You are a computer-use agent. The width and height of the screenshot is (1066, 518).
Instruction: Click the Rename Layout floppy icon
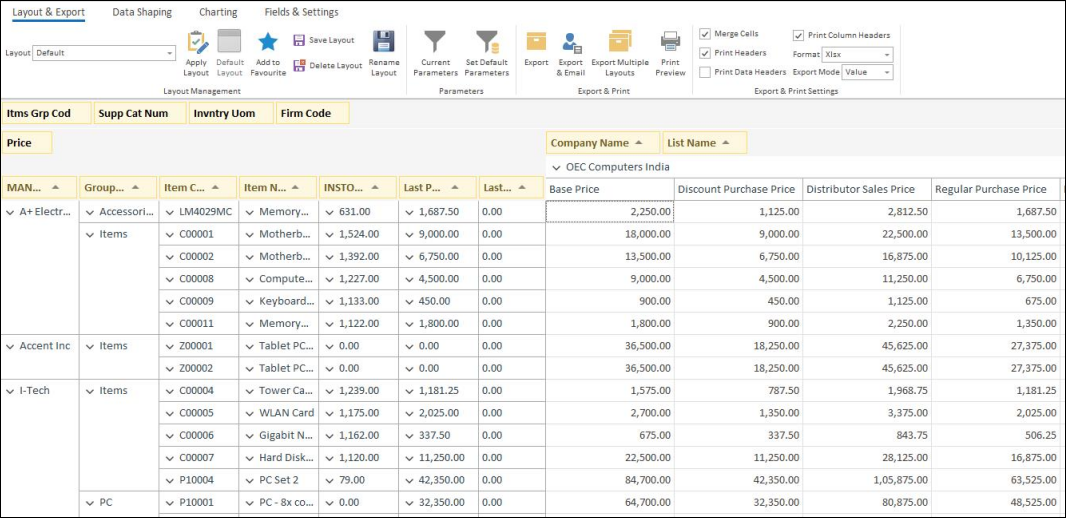click(384, 42)
